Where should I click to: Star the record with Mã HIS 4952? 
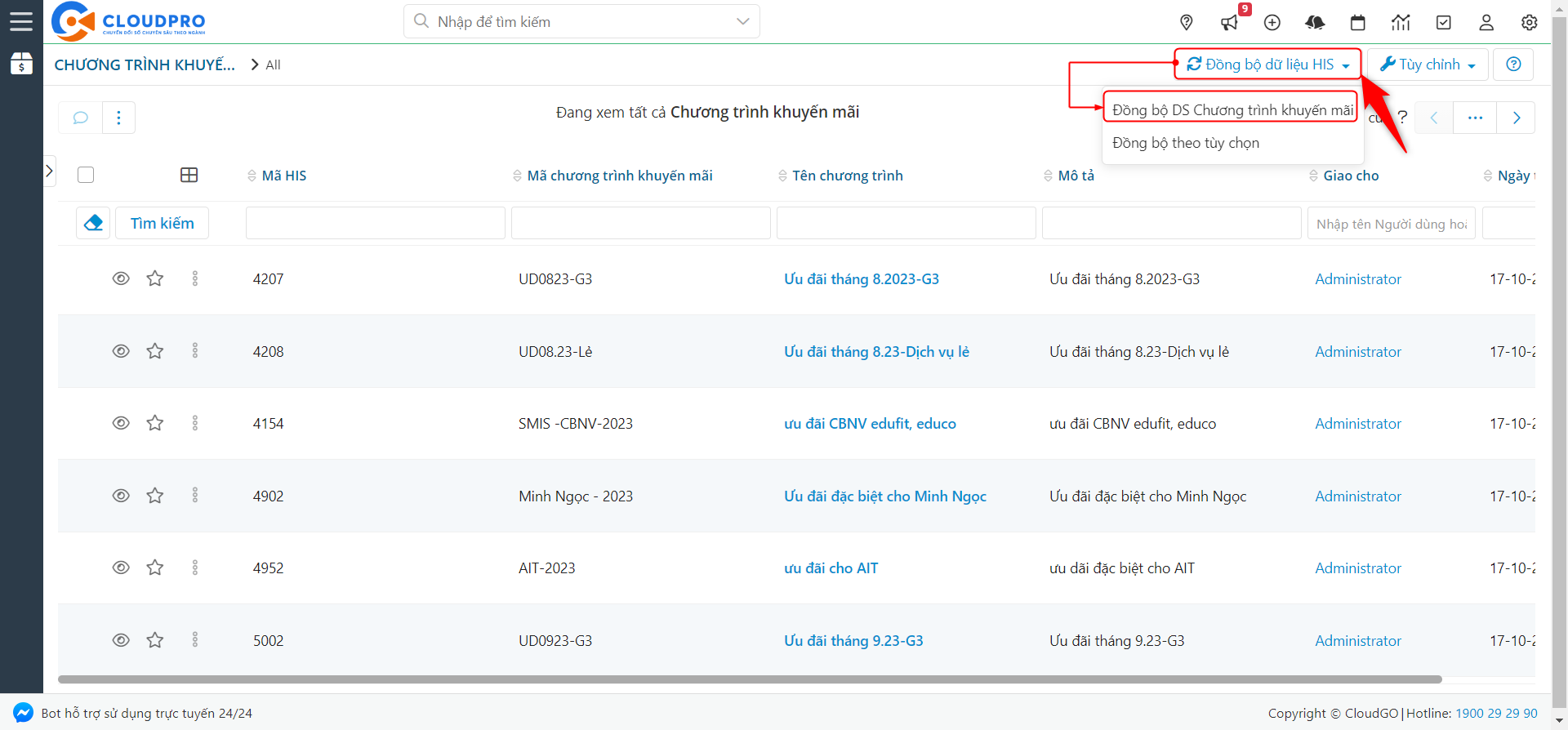coord(155,568)
